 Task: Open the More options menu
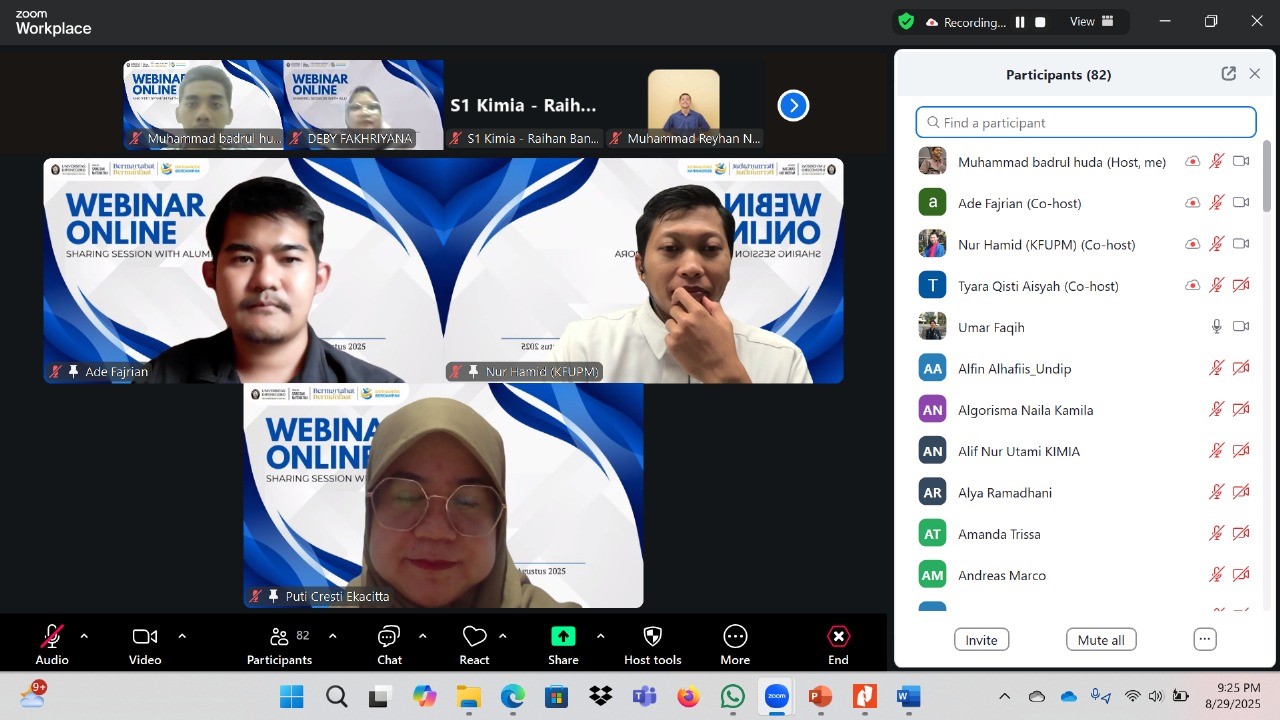coord(735,644)
